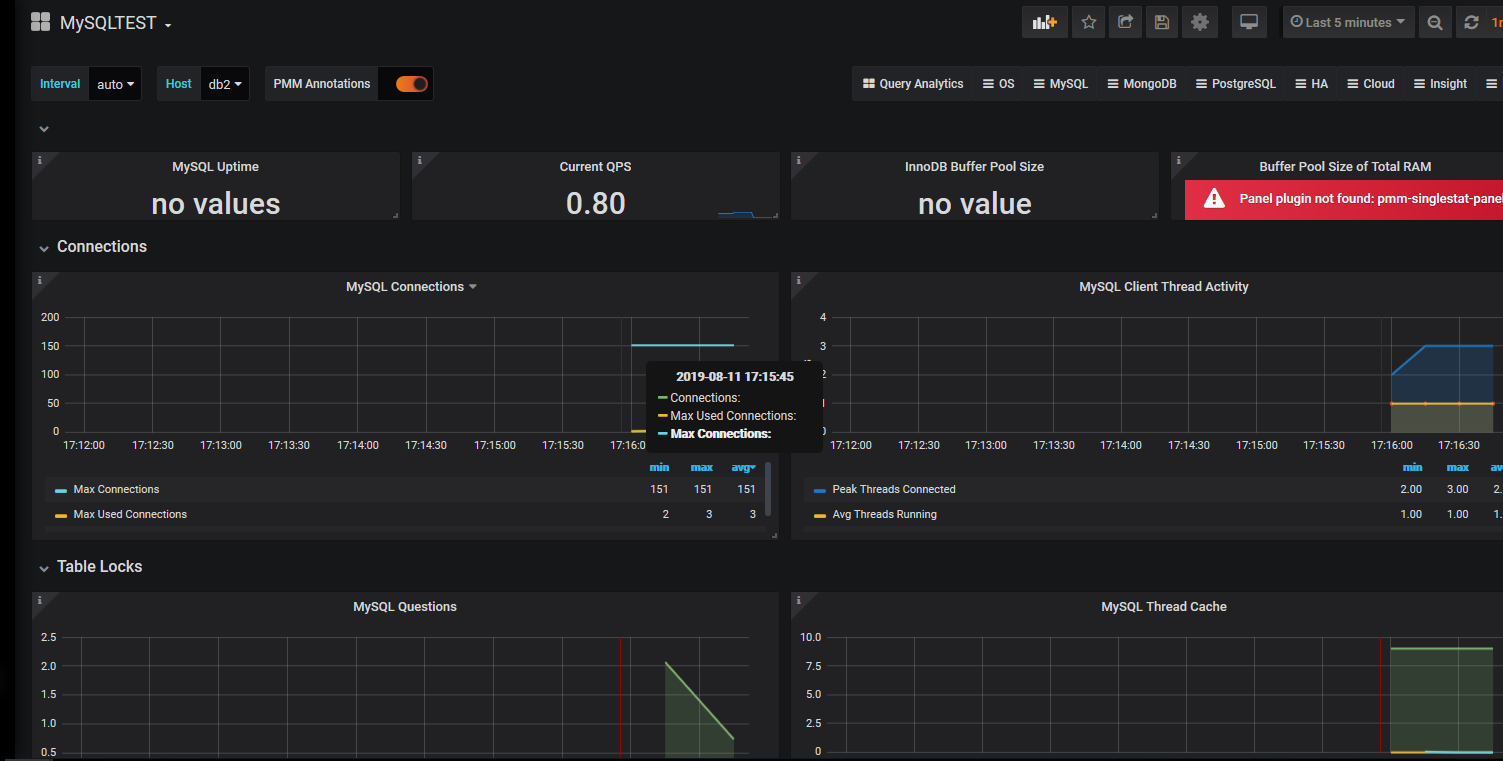Open dashboard settings gear icon

point(1199,22)
